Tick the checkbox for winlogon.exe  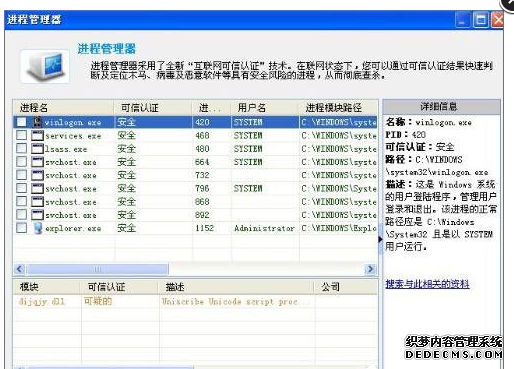(22, 122)
